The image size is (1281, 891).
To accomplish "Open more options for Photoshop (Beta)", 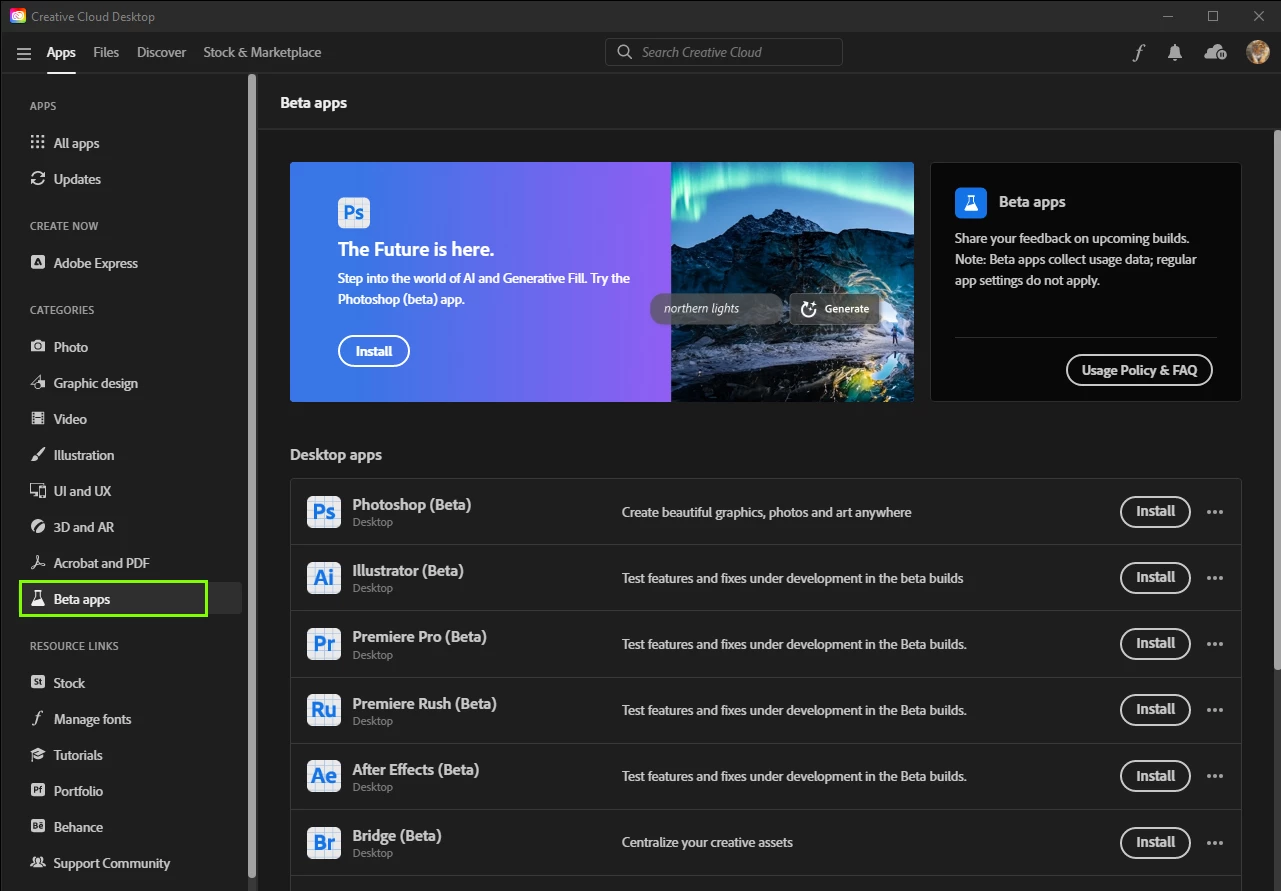I will (x=1215, y=512).
